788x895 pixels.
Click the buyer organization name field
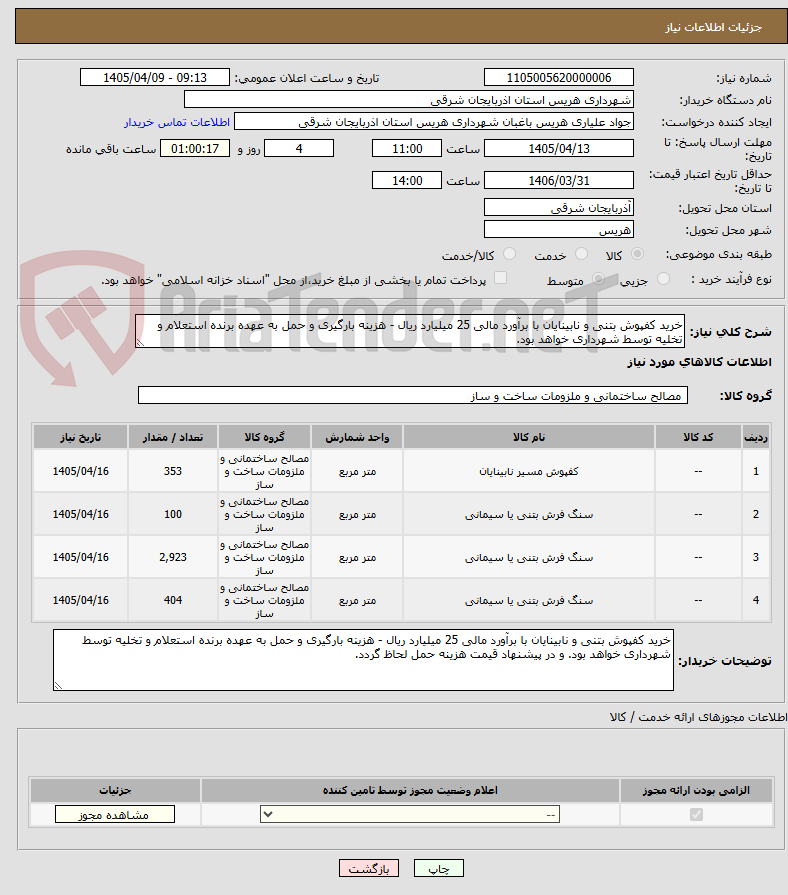409,100
